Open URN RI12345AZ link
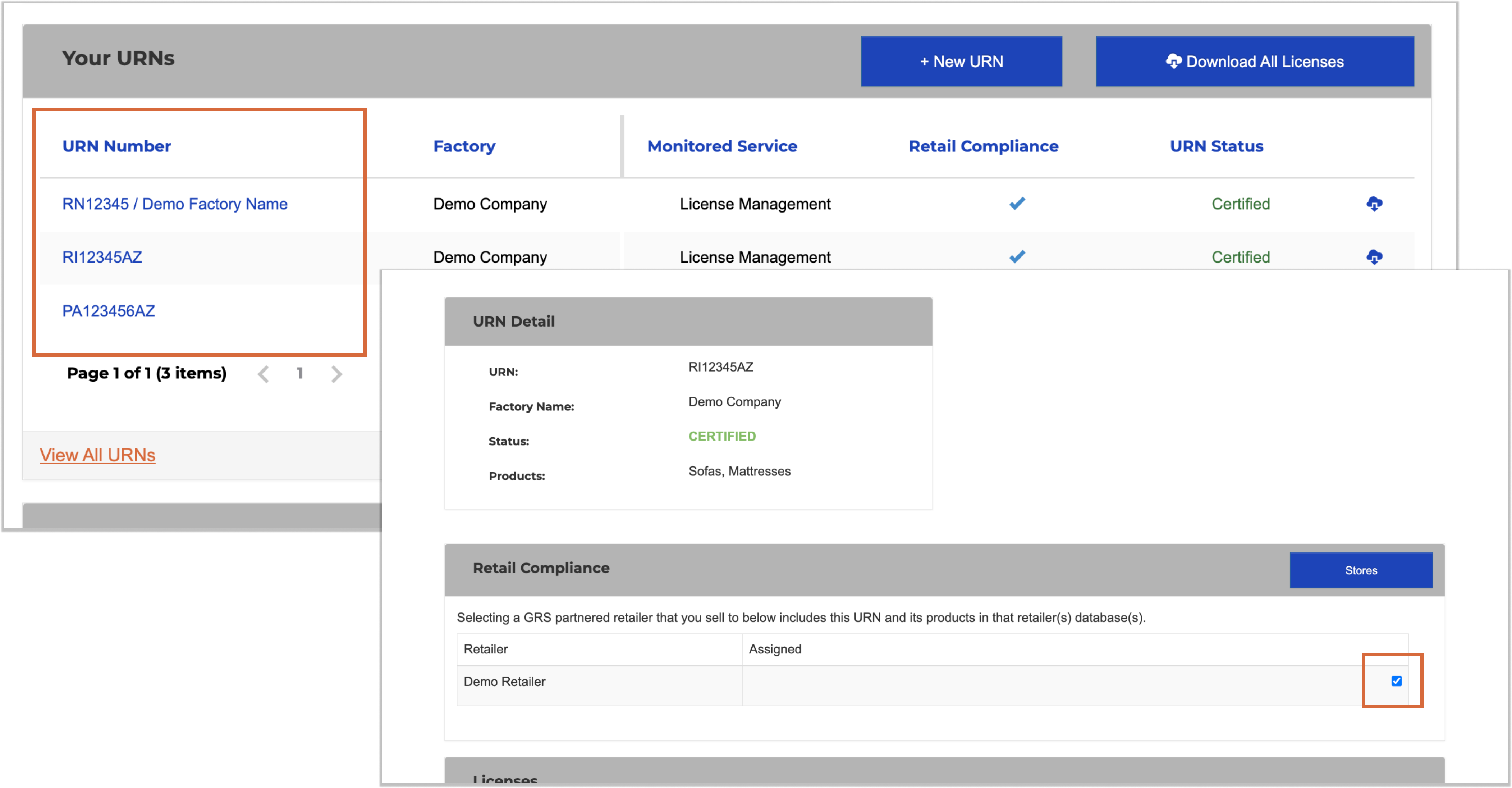The height and width of the screenshot is (788, 1512). [102, 257]
